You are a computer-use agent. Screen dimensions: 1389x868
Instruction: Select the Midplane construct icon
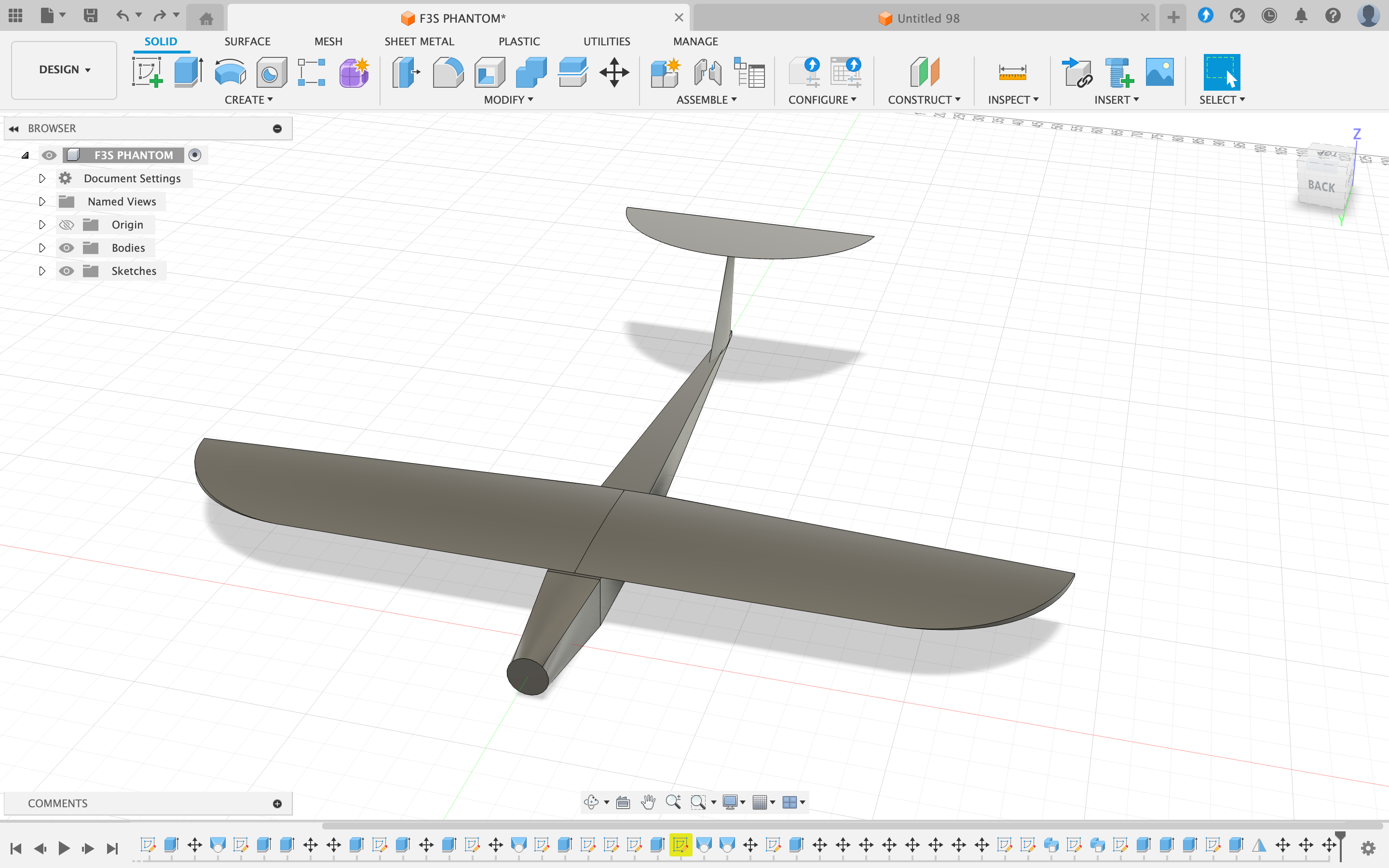tap(924, 72)
